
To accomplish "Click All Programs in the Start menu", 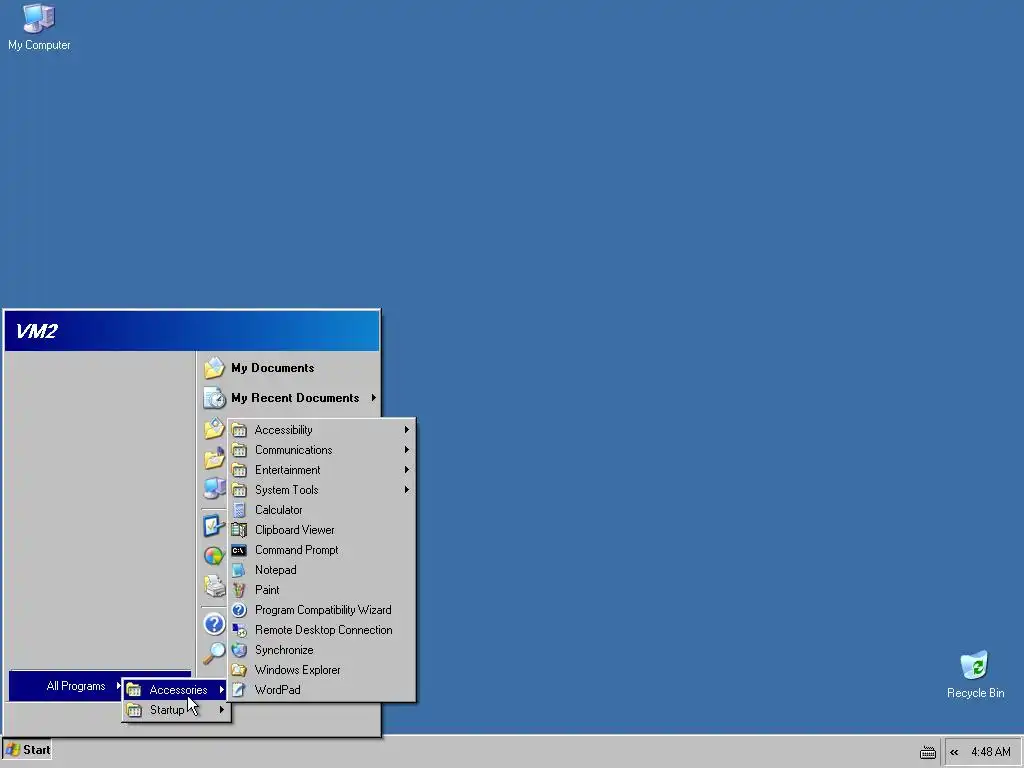I will click(76, 686).
